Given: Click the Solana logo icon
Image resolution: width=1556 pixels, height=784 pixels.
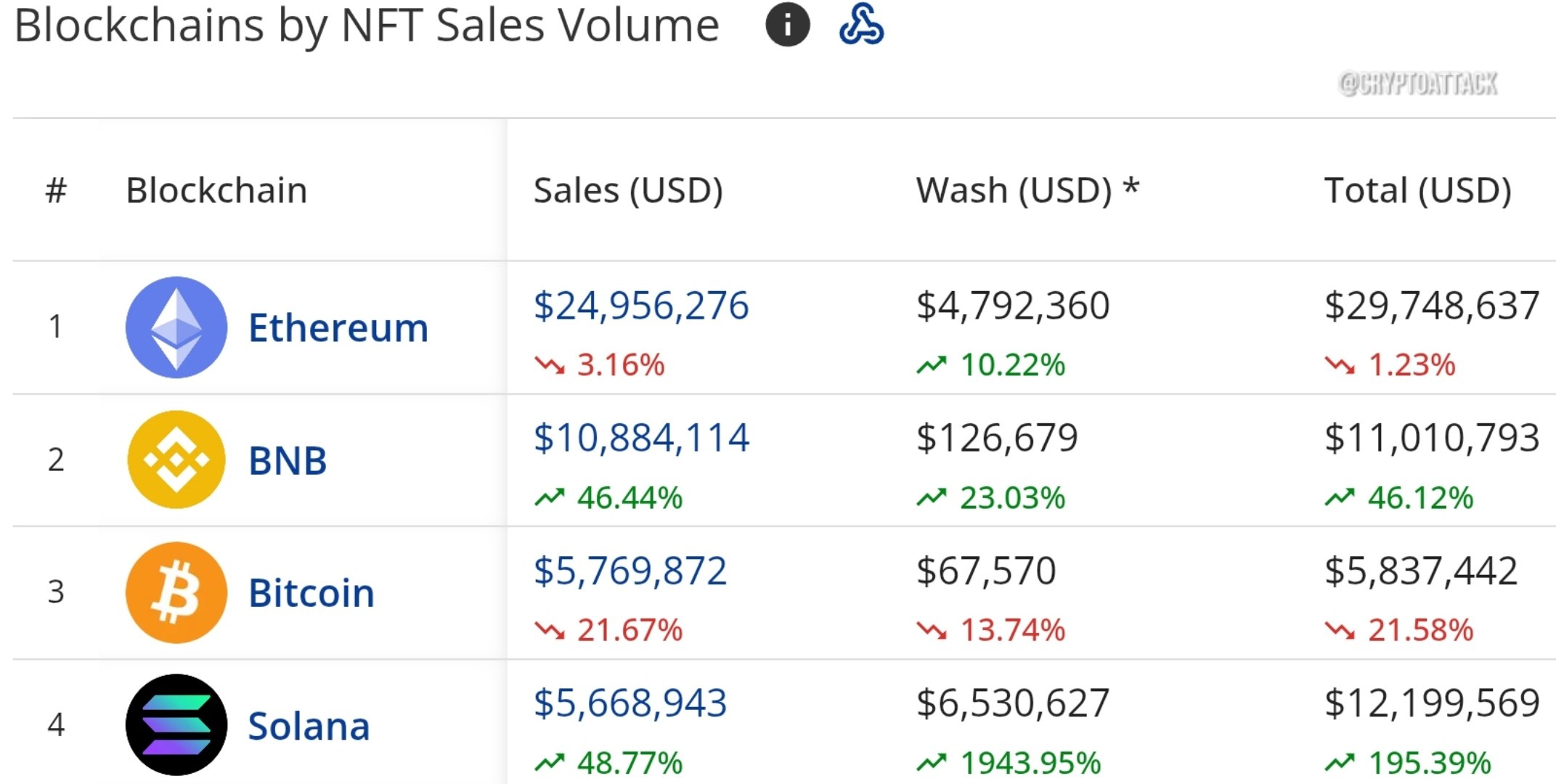Looking at the screenshot, I should point(176,724).
